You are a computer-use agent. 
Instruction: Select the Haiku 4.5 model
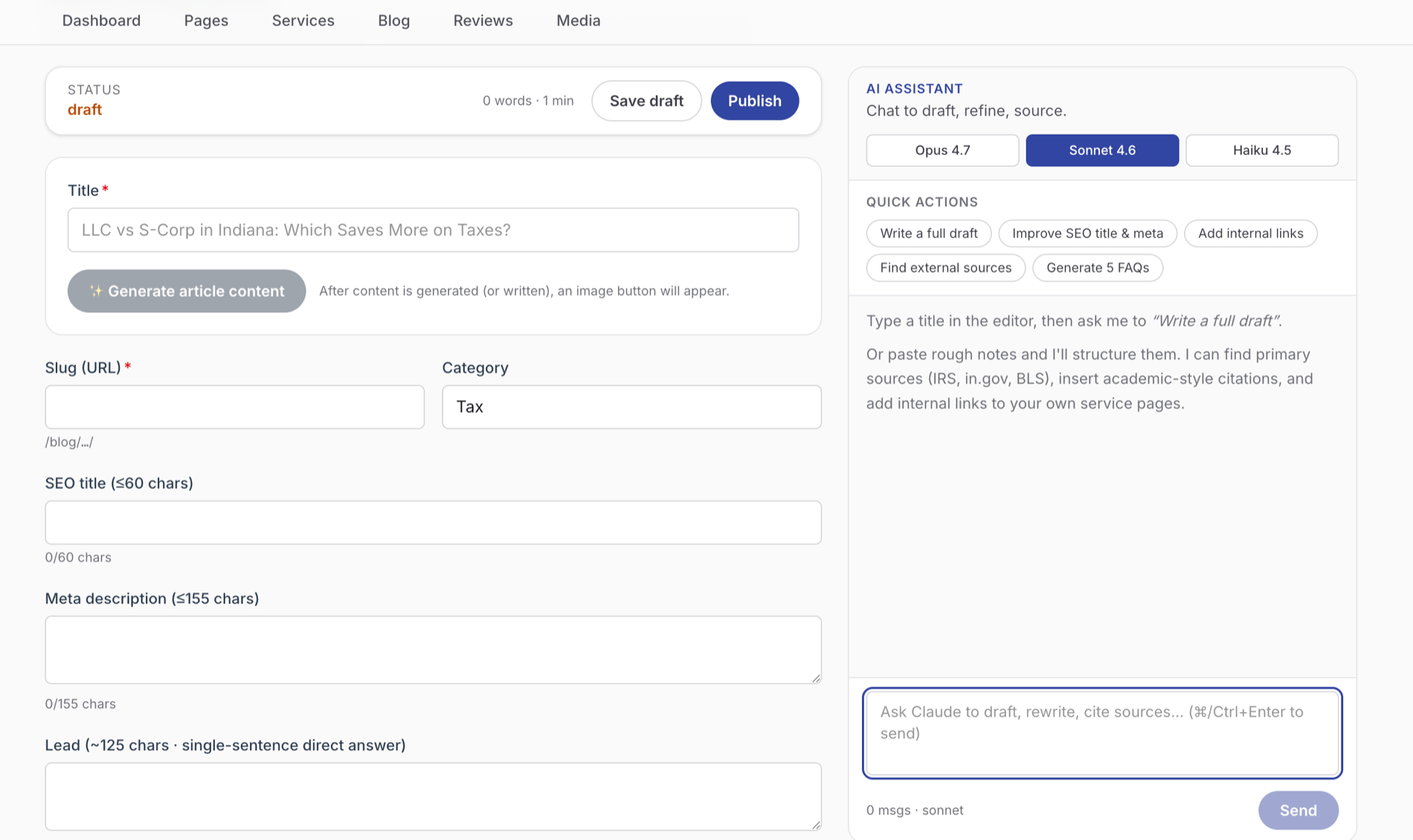[x=1261, y=150]
